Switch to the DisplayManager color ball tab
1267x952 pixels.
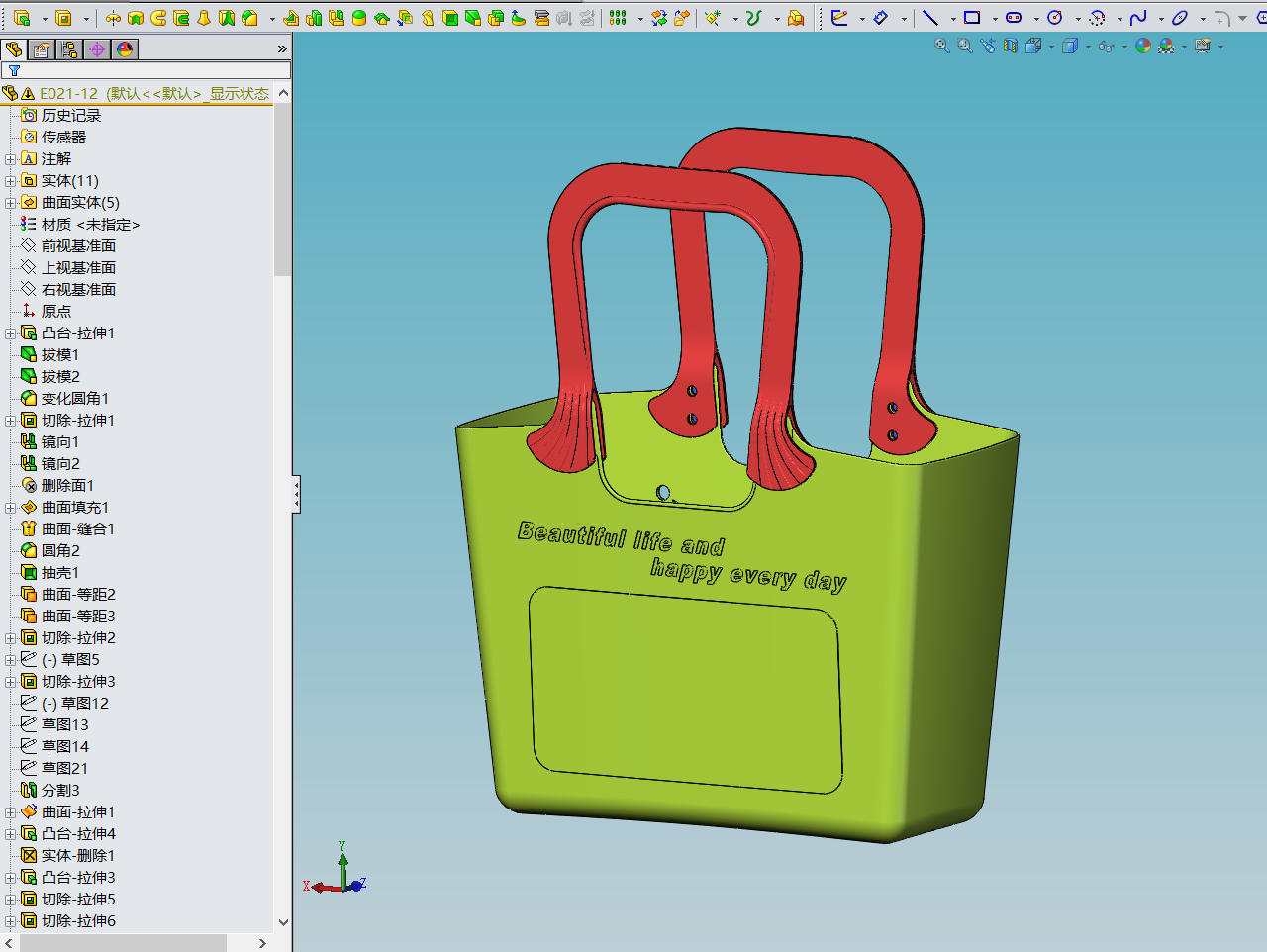point(125,49)
